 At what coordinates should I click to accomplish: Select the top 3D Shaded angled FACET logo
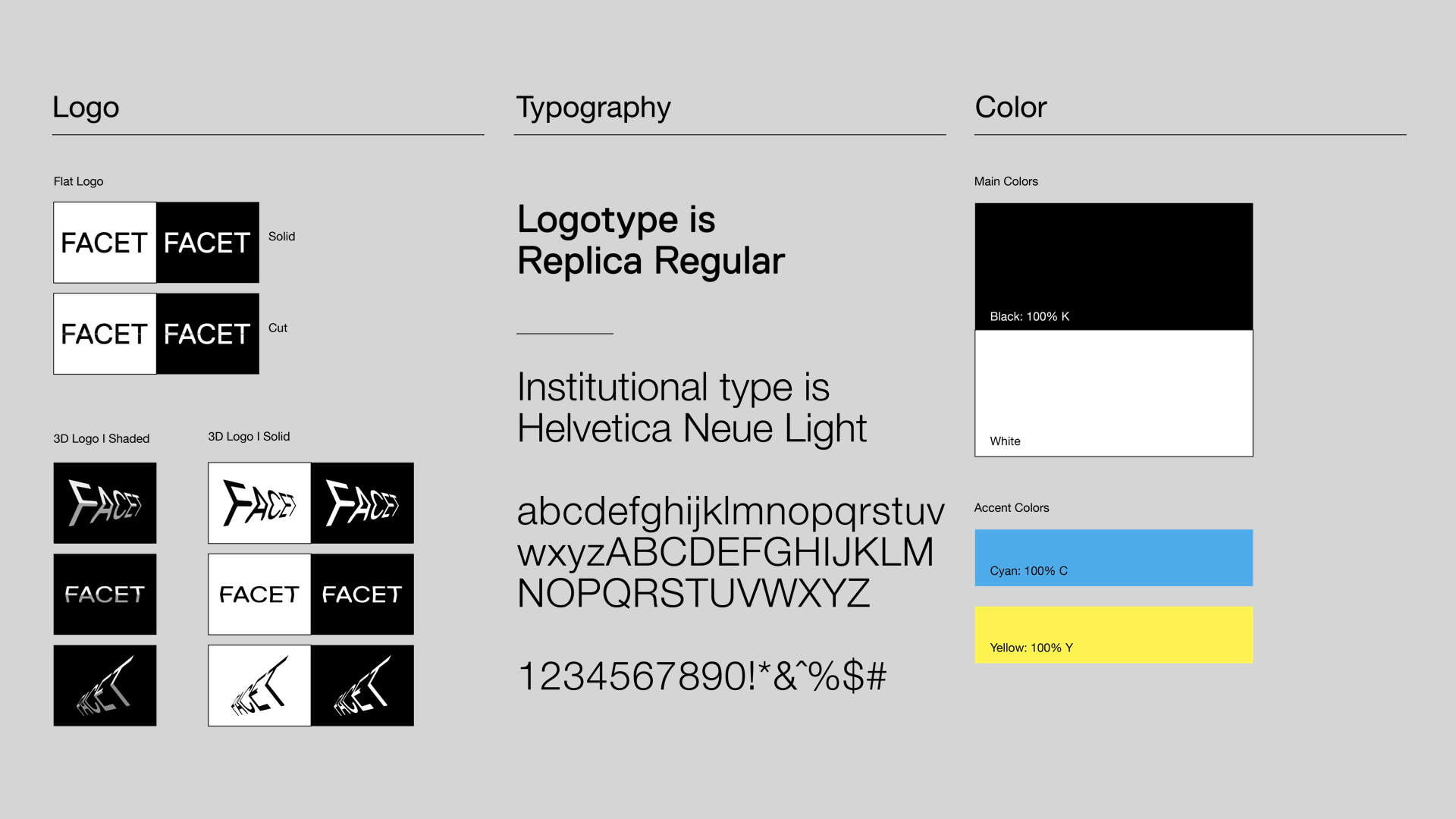pyautogui.click(x=105, y=503)
